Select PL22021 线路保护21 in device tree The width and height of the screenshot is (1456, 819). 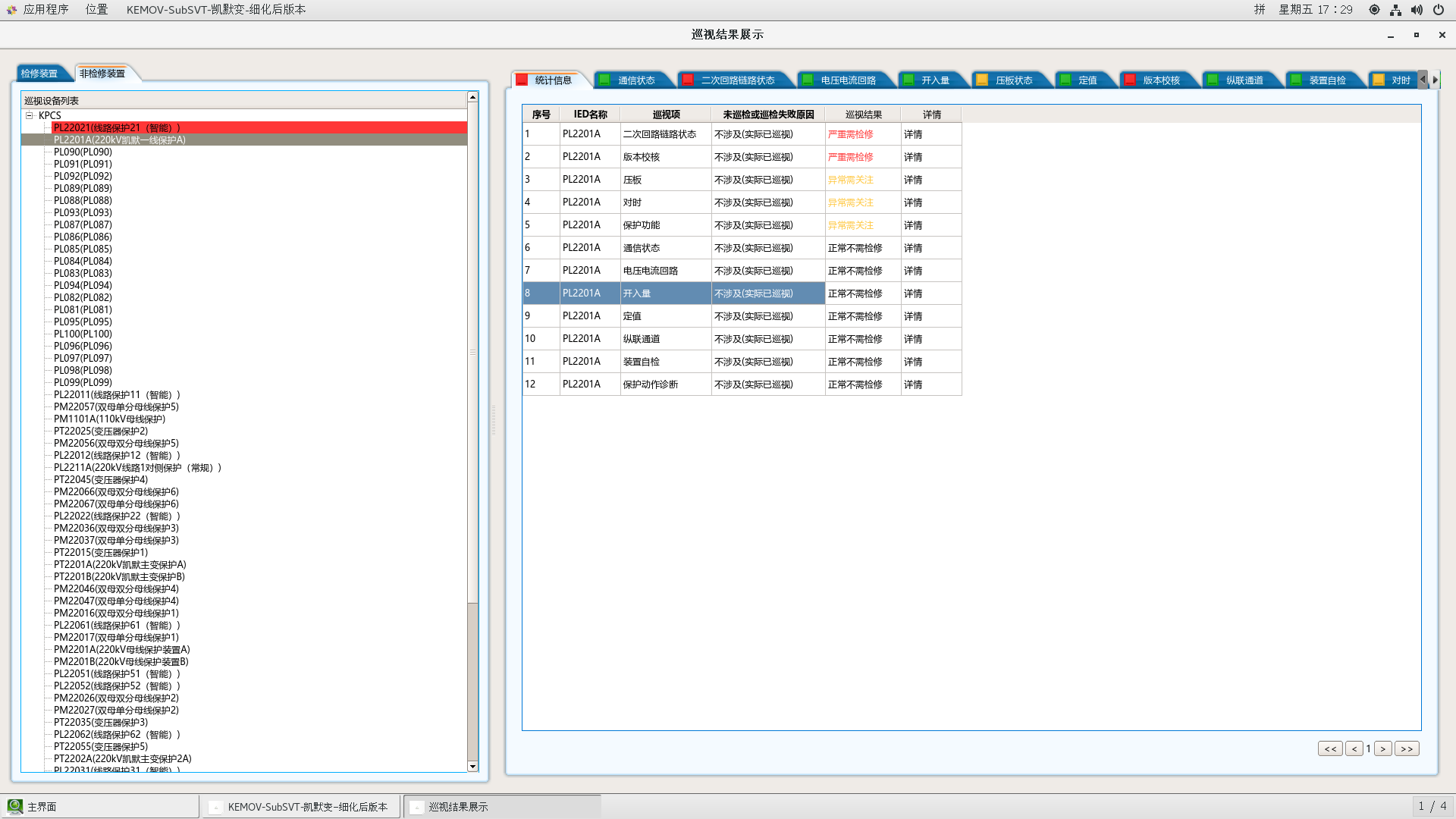(117, 127)
